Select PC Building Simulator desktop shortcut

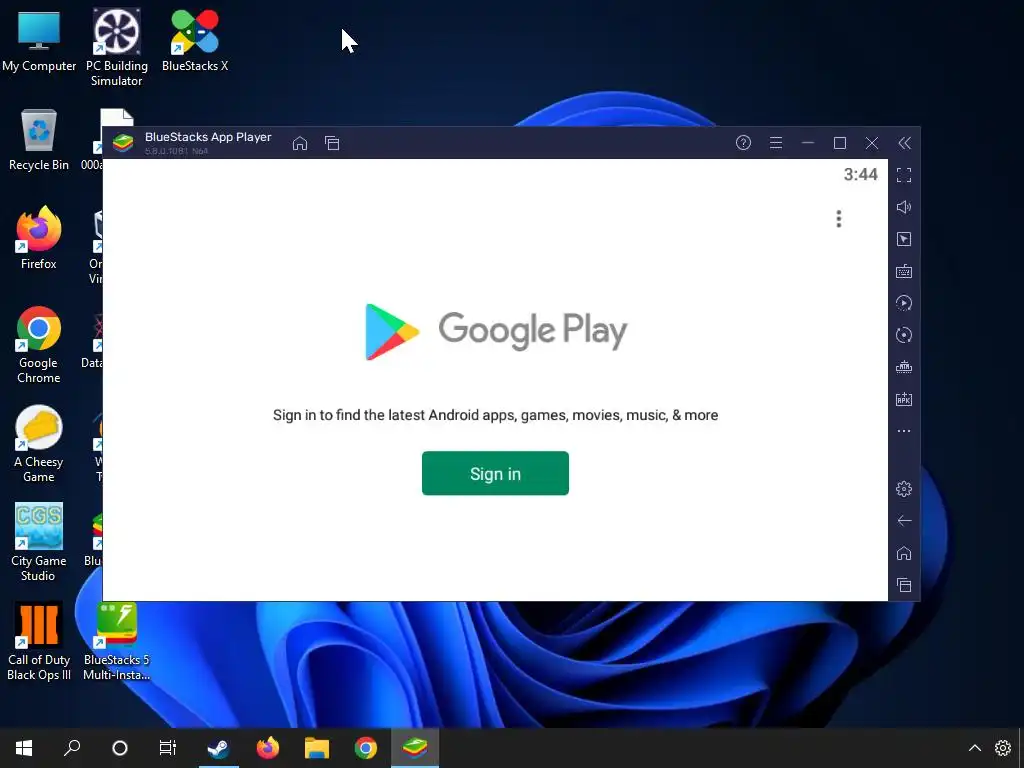(x=116, y=47)
